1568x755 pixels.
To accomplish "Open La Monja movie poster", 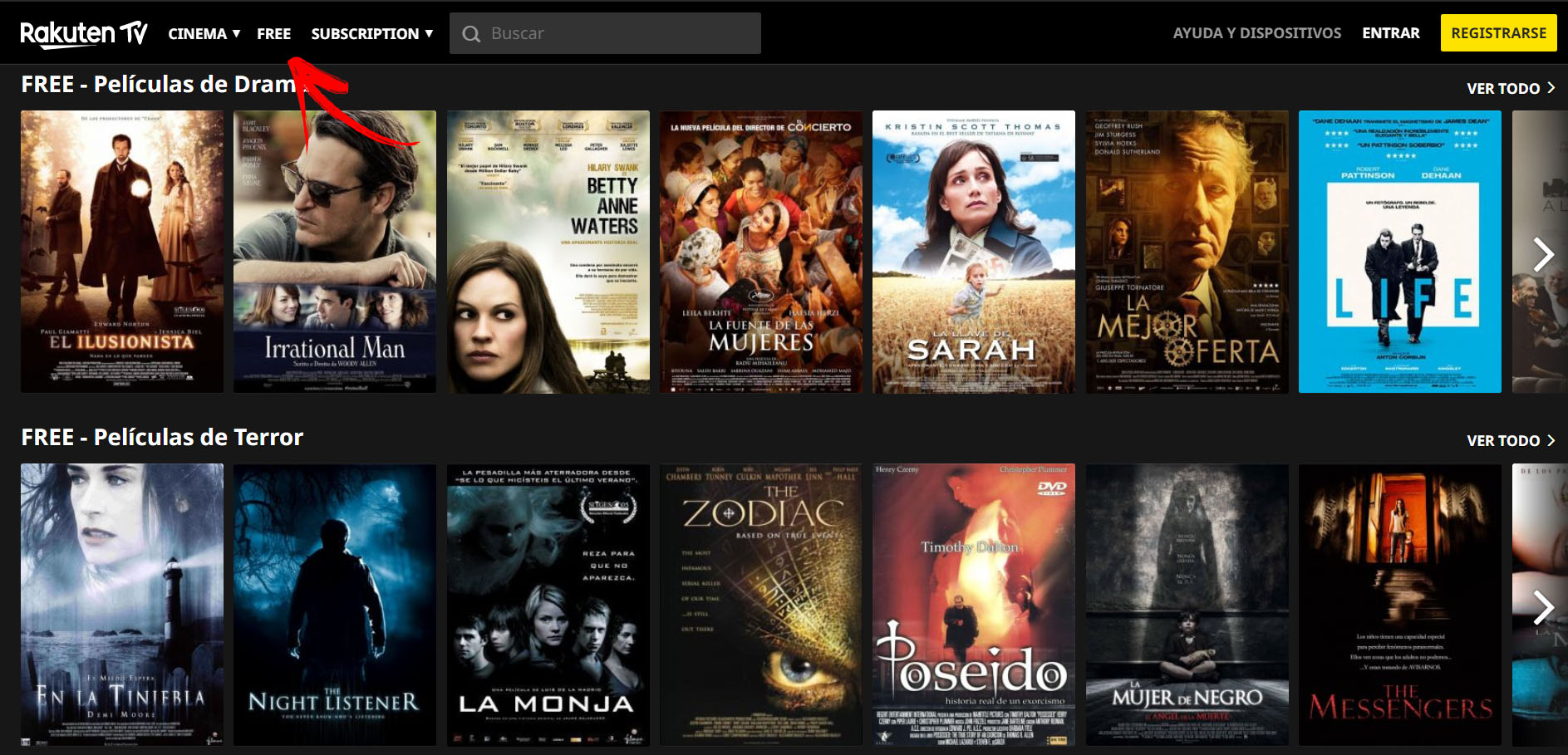I will click(548, 605).
